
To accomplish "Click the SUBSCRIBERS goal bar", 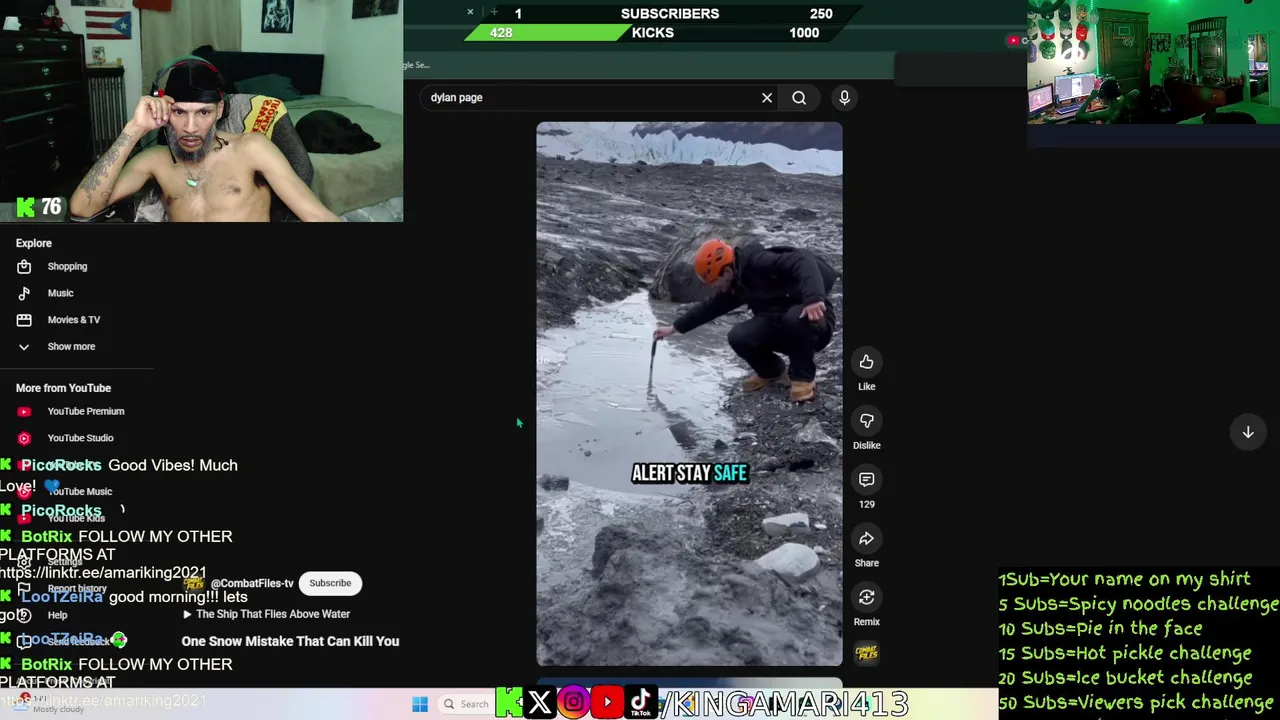I will (x=668, y=13).
